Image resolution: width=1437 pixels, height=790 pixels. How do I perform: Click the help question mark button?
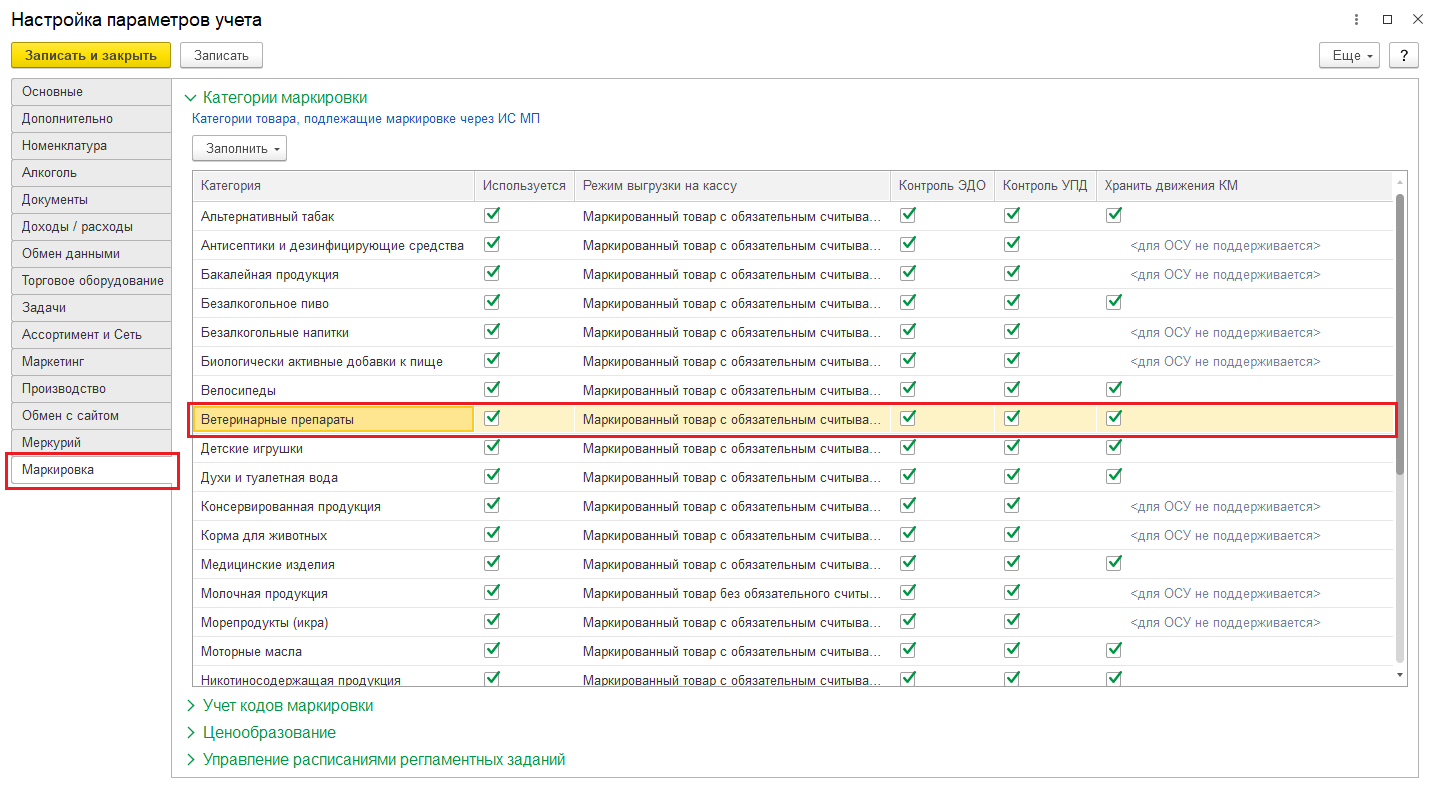point(1404,55)
